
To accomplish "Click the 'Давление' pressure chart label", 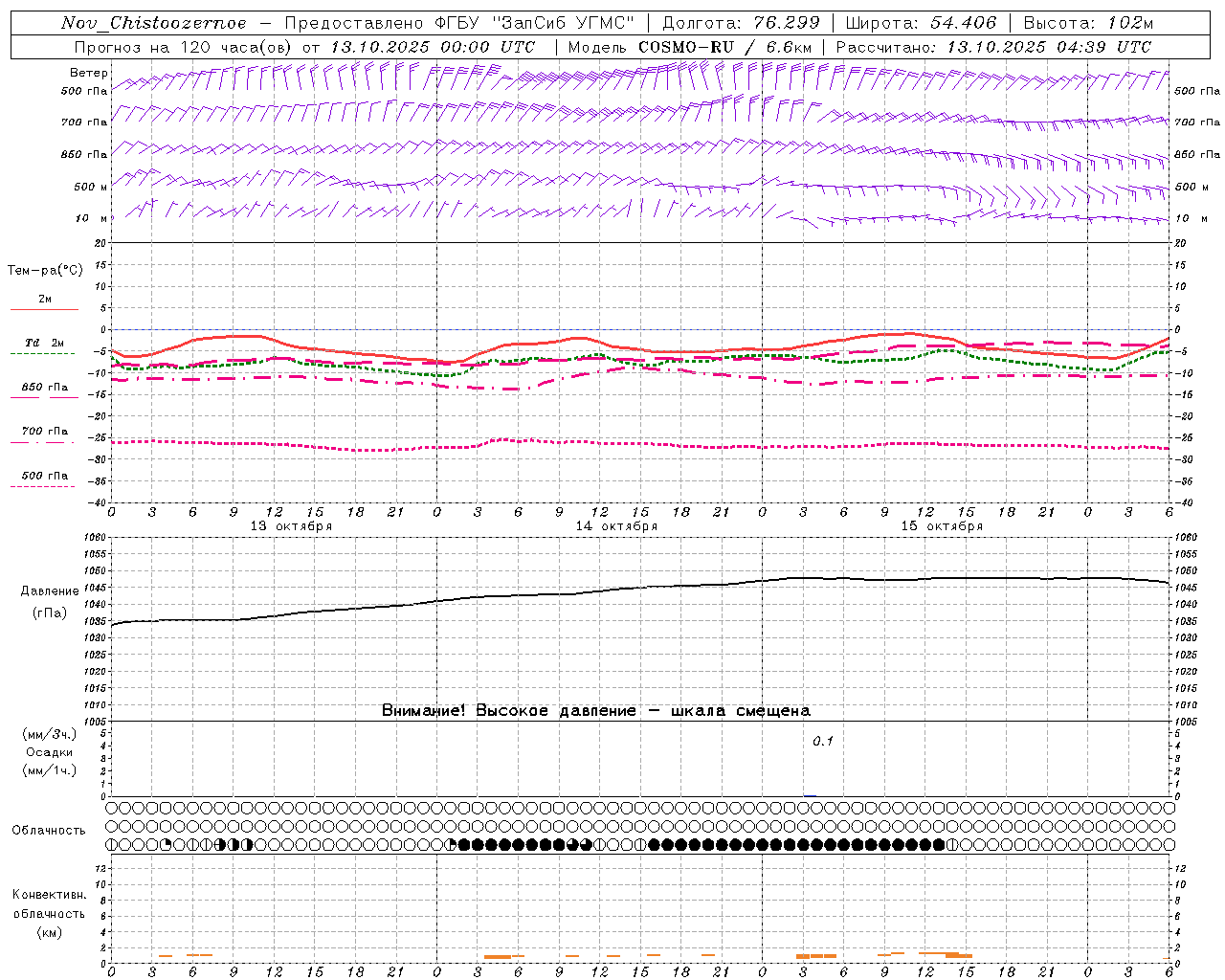I will click(48, 591).
